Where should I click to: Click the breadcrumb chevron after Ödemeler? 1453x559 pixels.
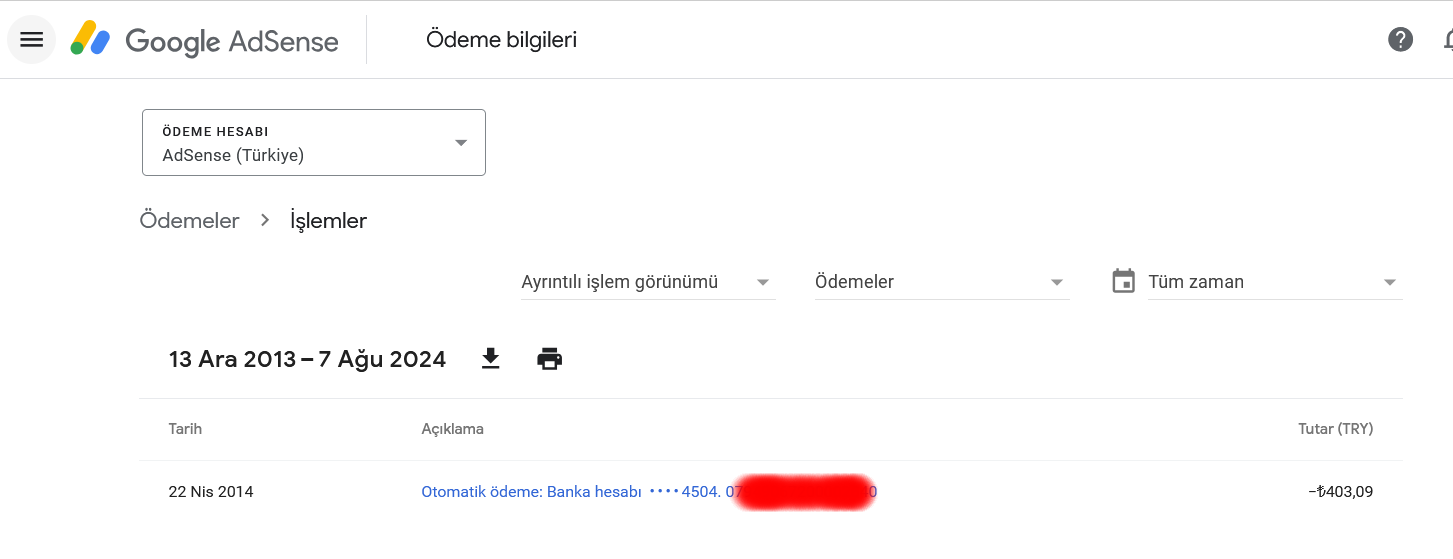(265, 220)
